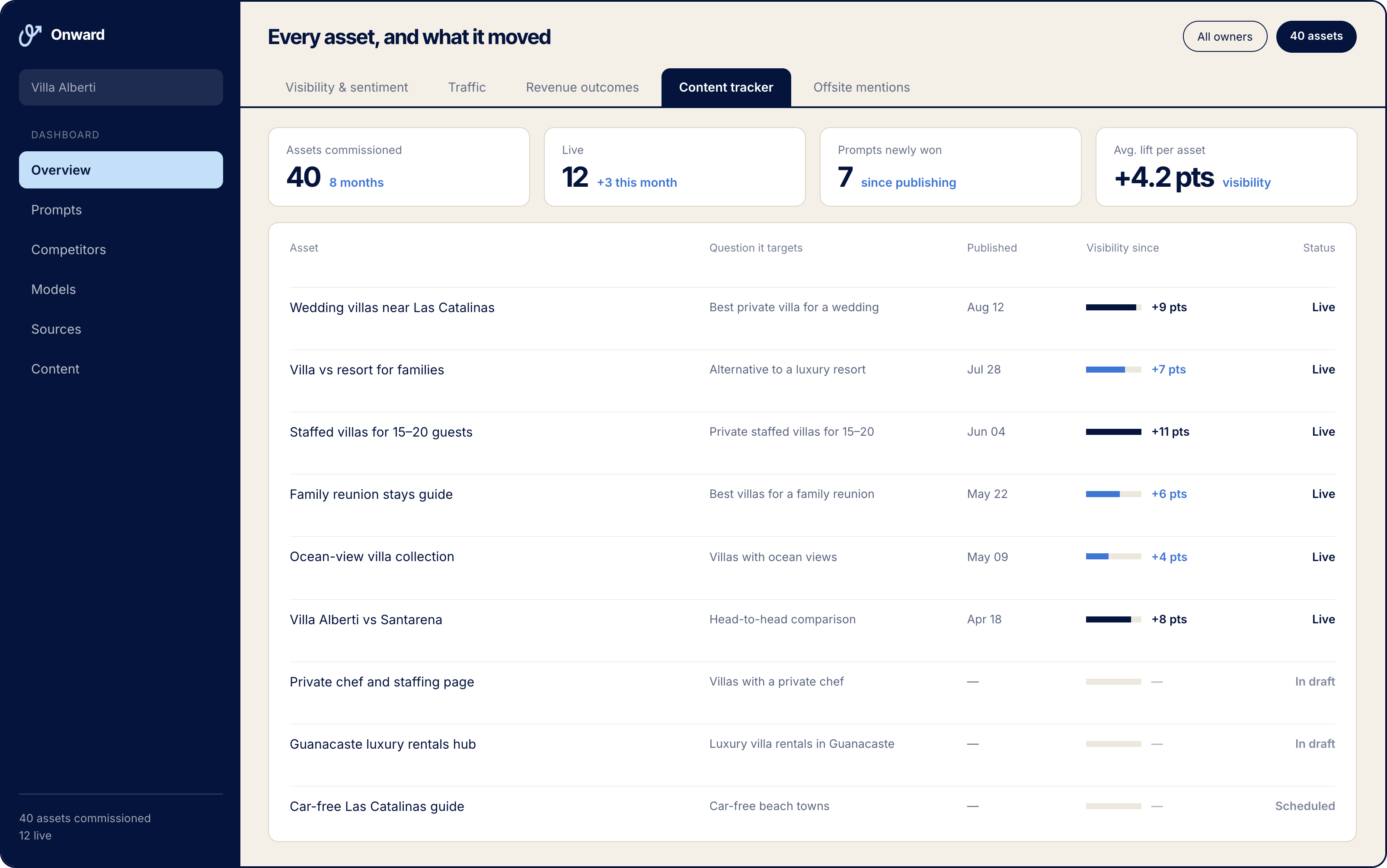Switch to the Traffic tab

click(467, 87)
